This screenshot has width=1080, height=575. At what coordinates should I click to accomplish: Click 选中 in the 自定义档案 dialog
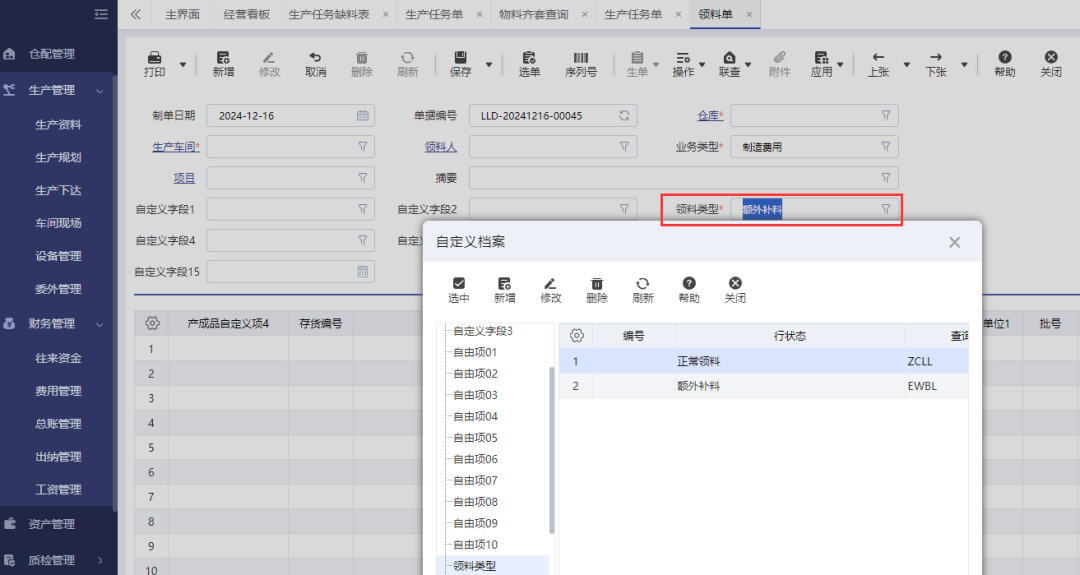[x=459, y=290]
